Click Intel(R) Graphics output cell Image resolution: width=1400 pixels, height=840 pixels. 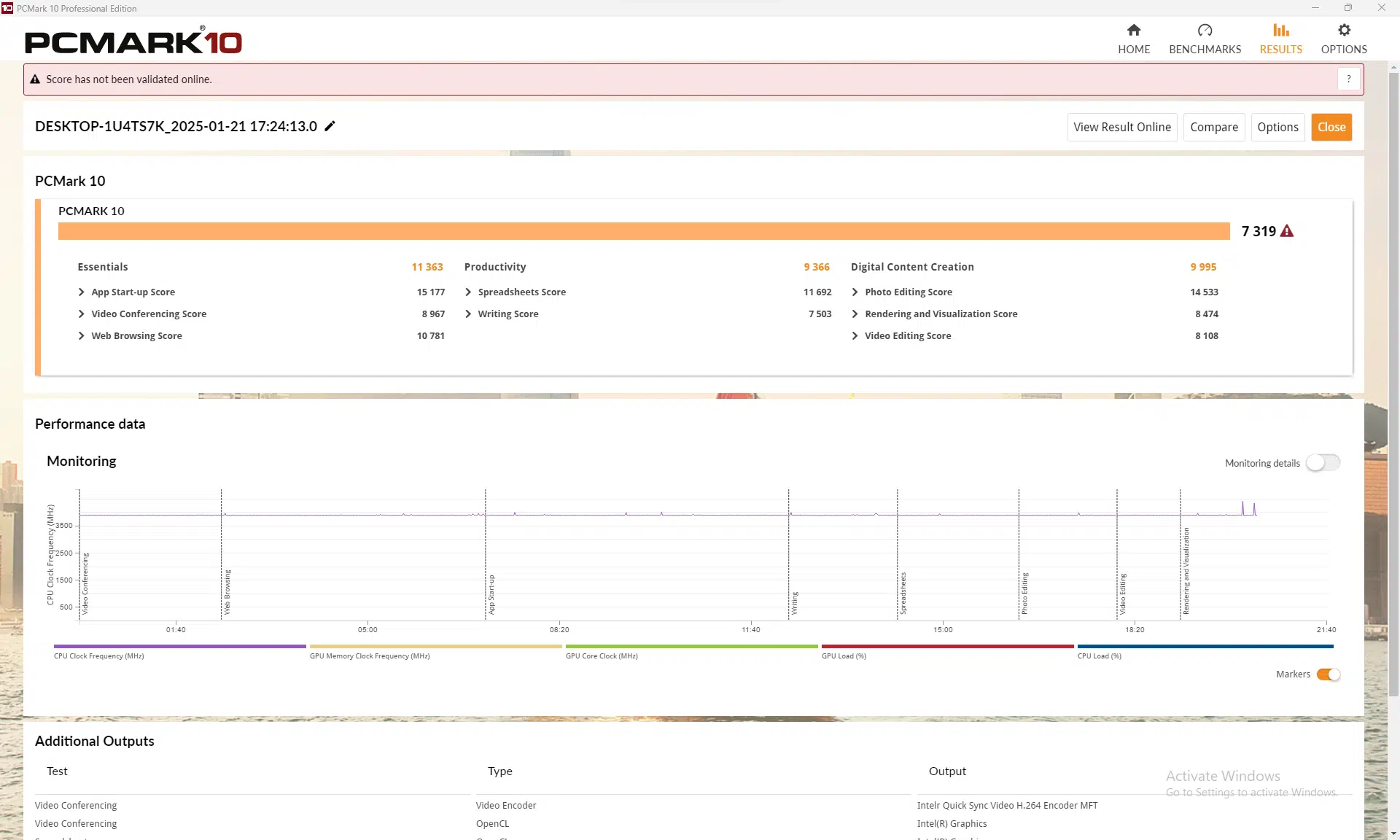952,823
